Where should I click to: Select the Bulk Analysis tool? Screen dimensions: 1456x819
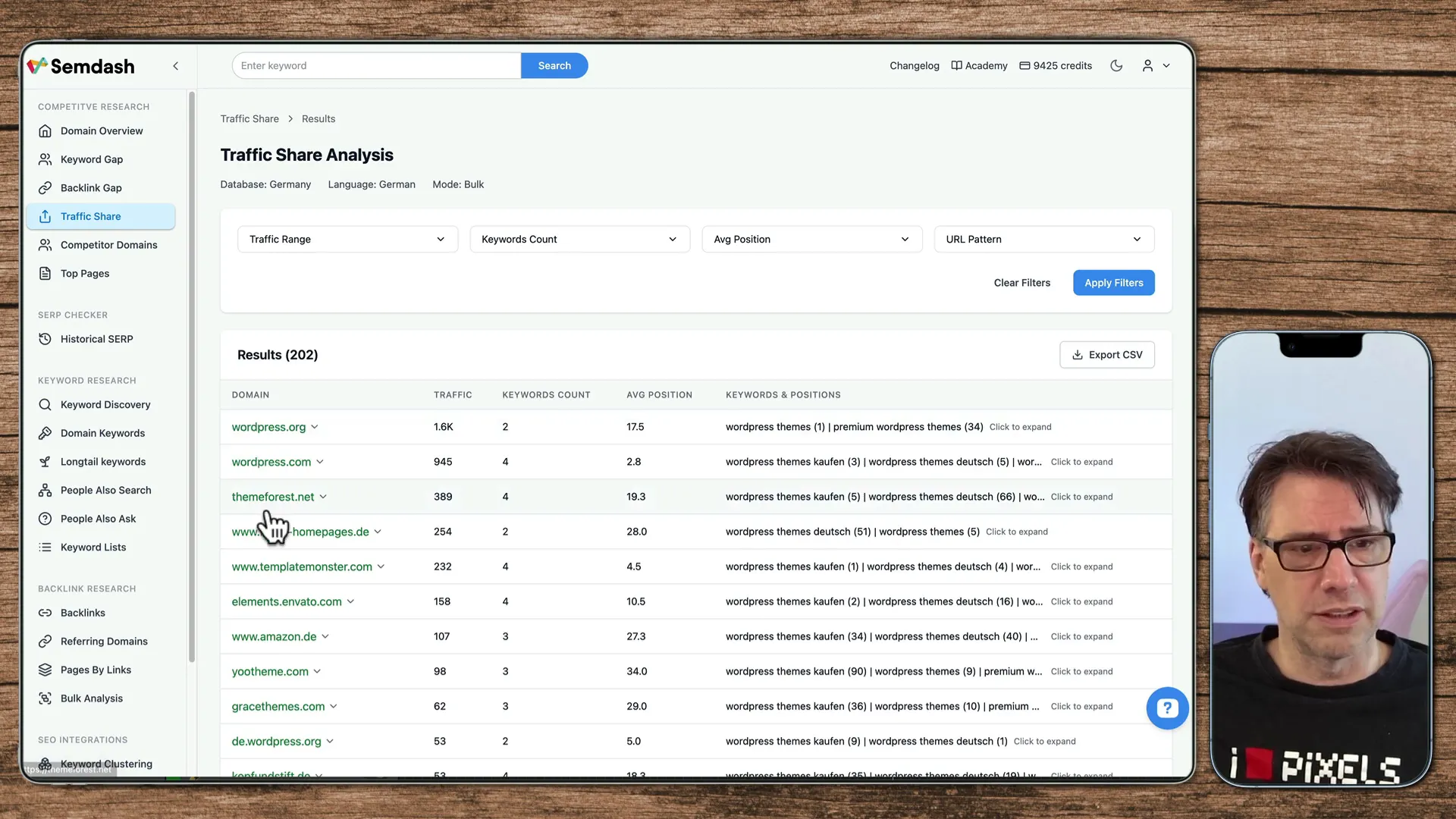tap(91, 698)
